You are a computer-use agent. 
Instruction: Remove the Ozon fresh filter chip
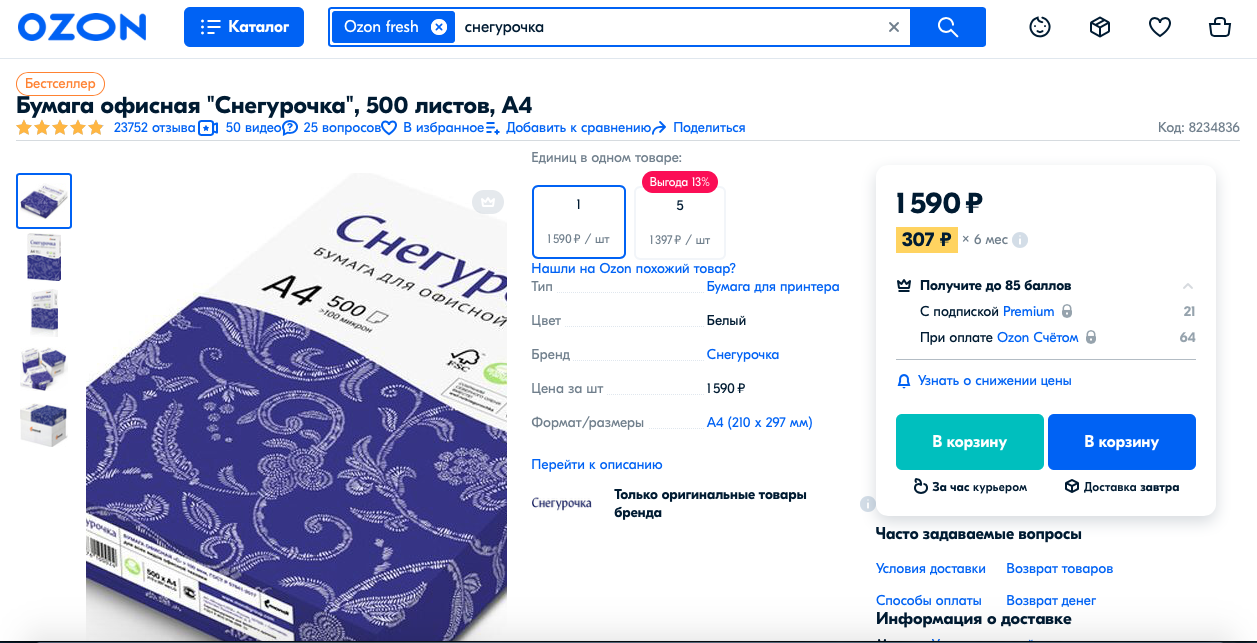tap(438, 27)
